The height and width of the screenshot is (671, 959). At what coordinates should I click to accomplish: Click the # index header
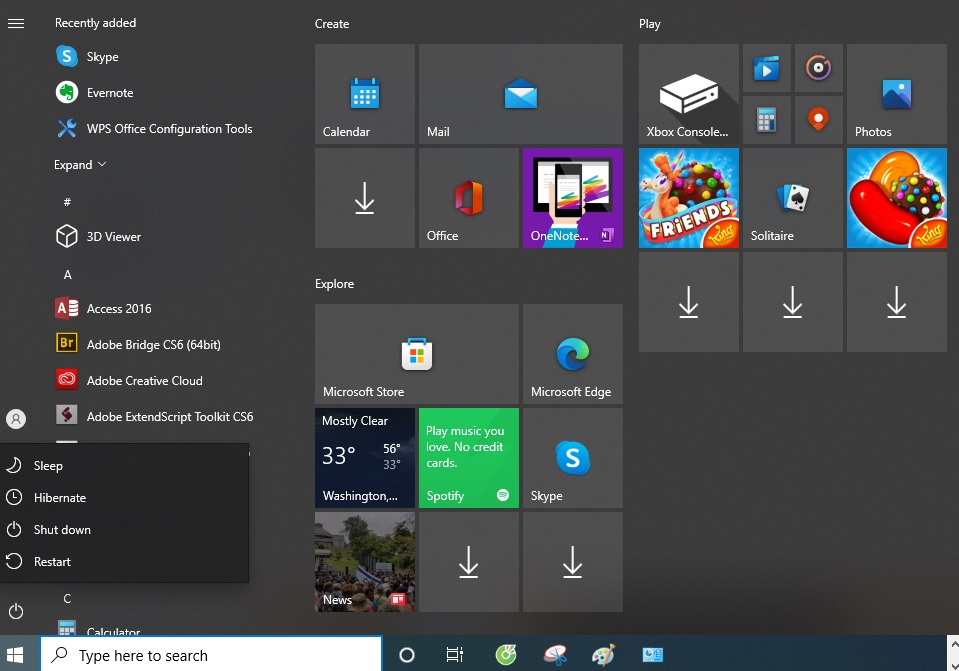pos(67,202)
